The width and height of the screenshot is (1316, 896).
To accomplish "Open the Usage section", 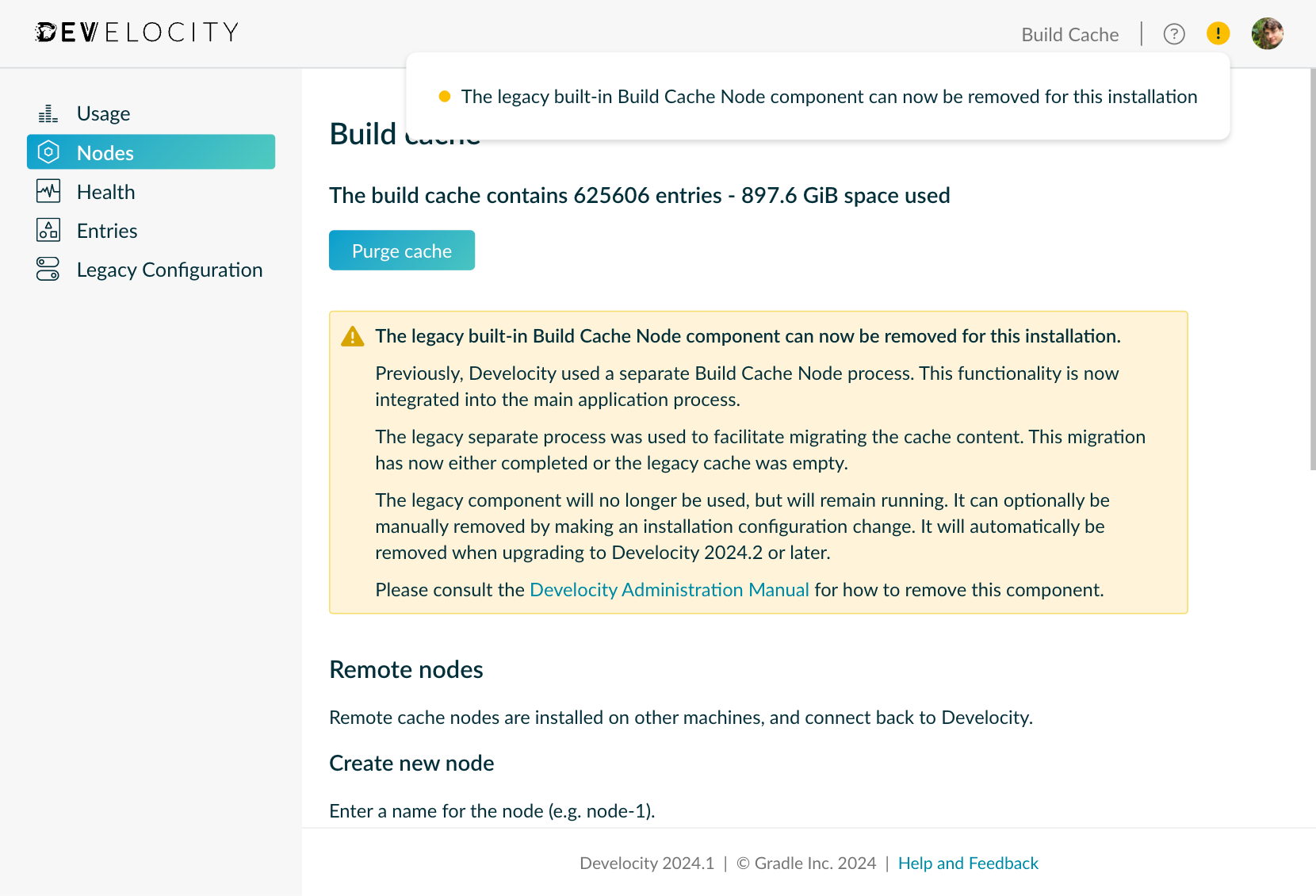I will [x=103, y=113].
